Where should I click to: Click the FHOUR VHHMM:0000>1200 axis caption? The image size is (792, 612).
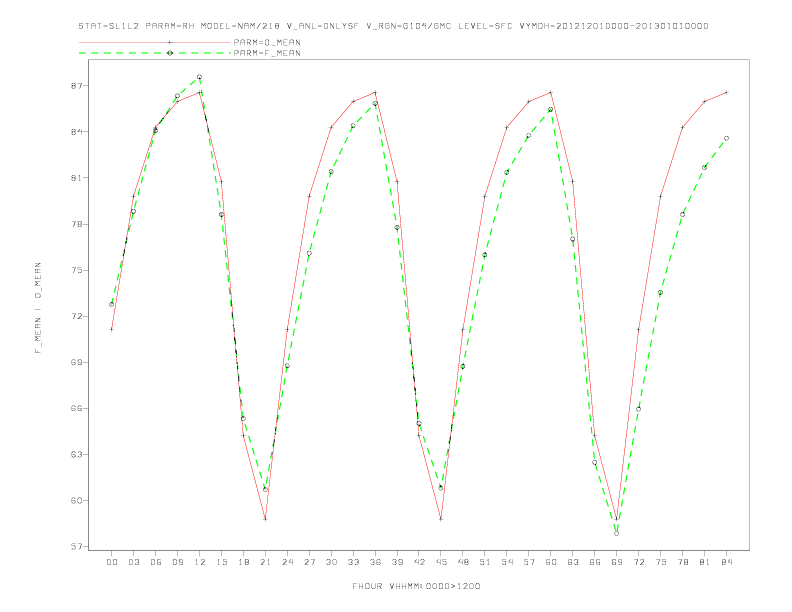416,586
